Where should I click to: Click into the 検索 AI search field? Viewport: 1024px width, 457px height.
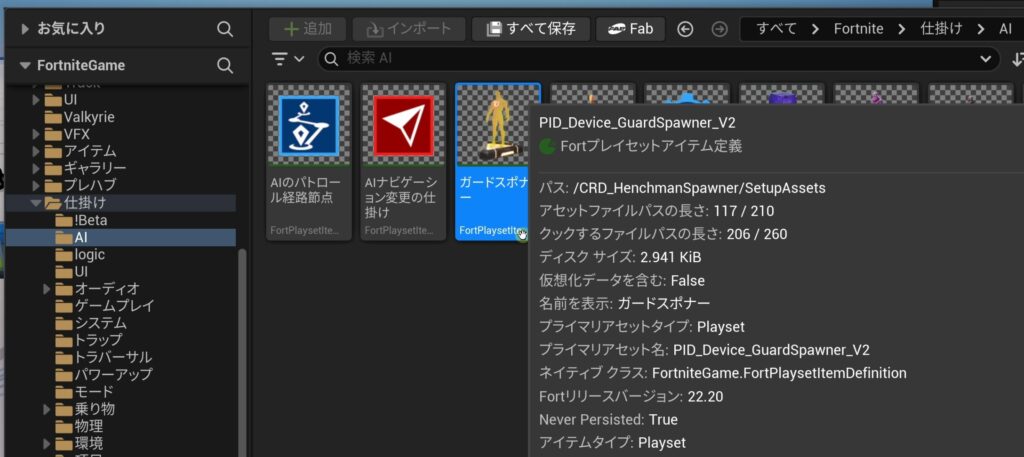(650, 59)
